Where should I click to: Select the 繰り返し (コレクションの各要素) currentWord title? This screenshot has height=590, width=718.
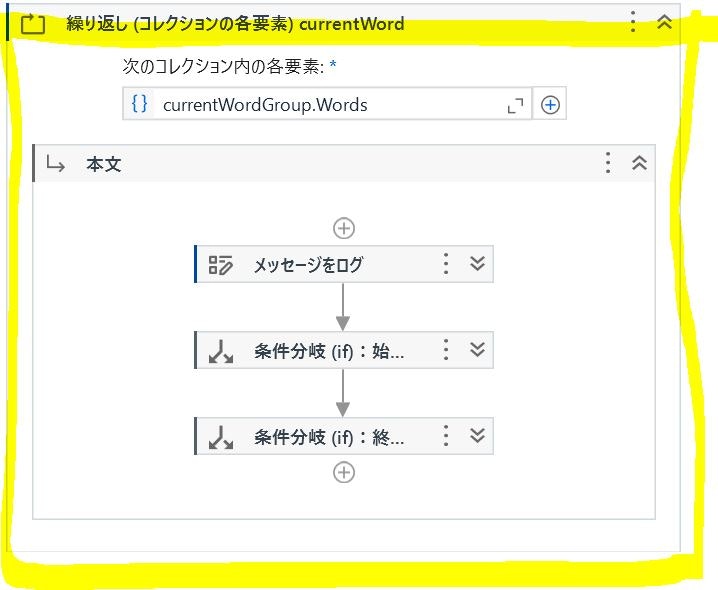coord(235,23)
